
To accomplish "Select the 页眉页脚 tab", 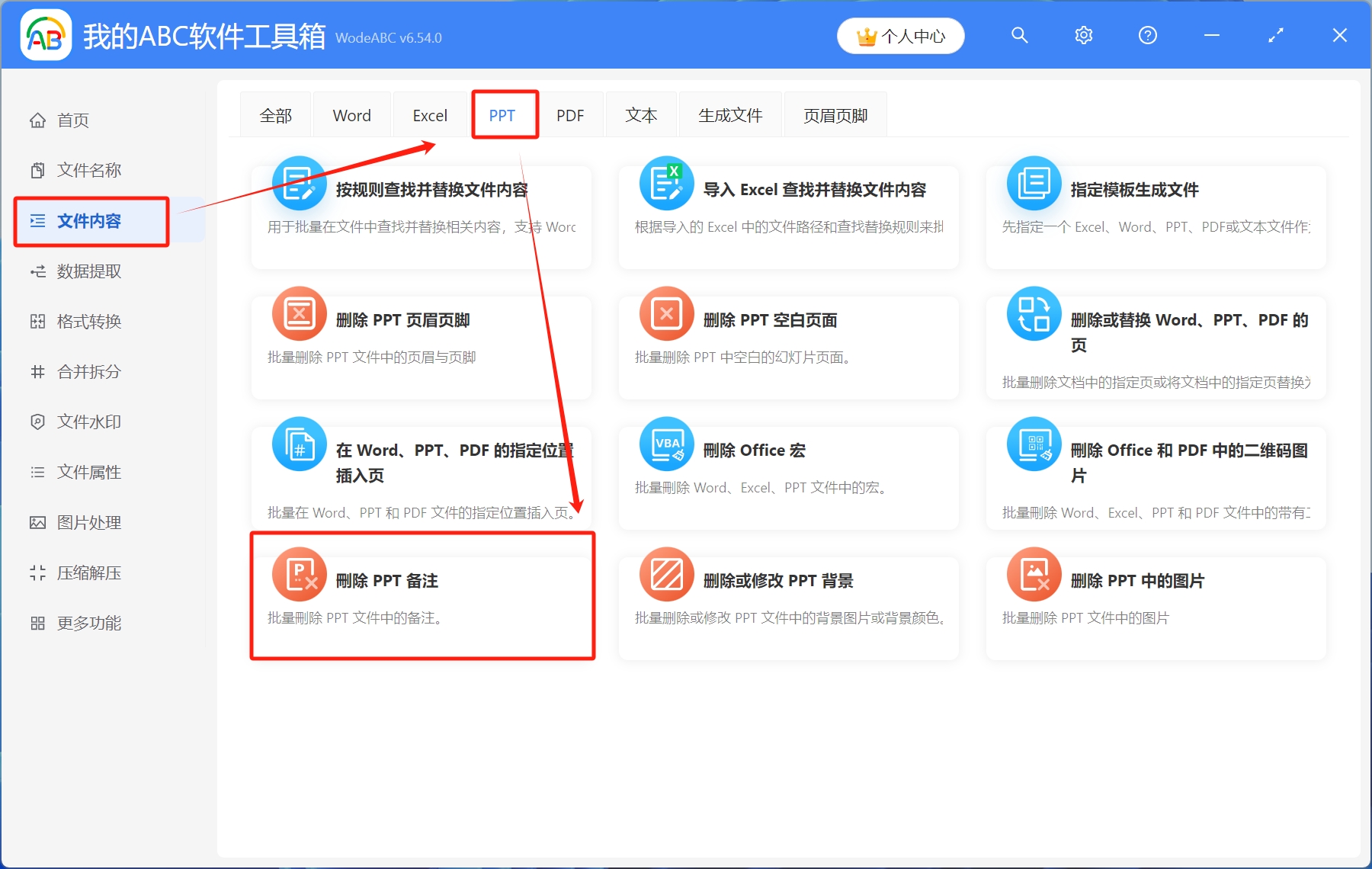I will pos(835,114).
